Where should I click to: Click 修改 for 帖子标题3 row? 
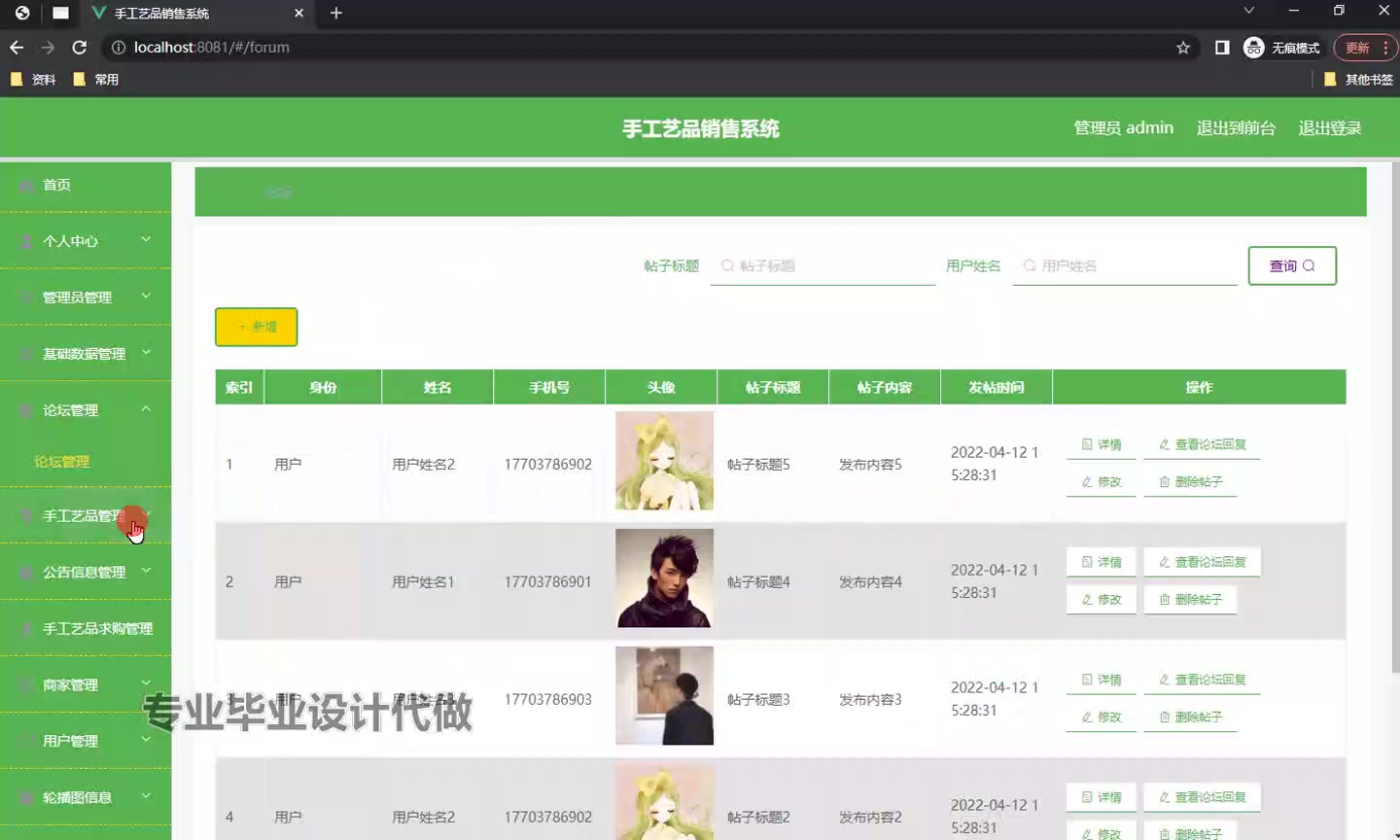coord(1102,717)
